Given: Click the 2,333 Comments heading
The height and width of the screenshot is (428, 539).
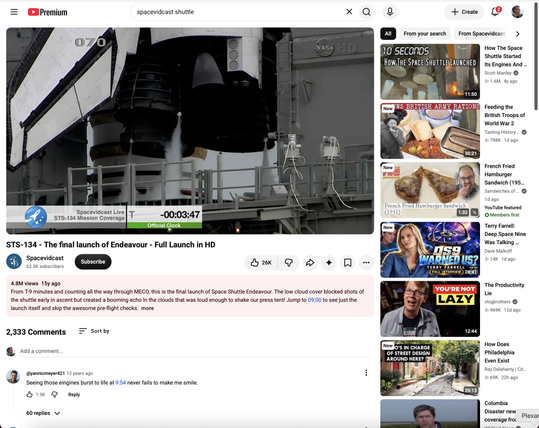Looking at the screenshot, I should pyautogui.click(x=36, y=332).
